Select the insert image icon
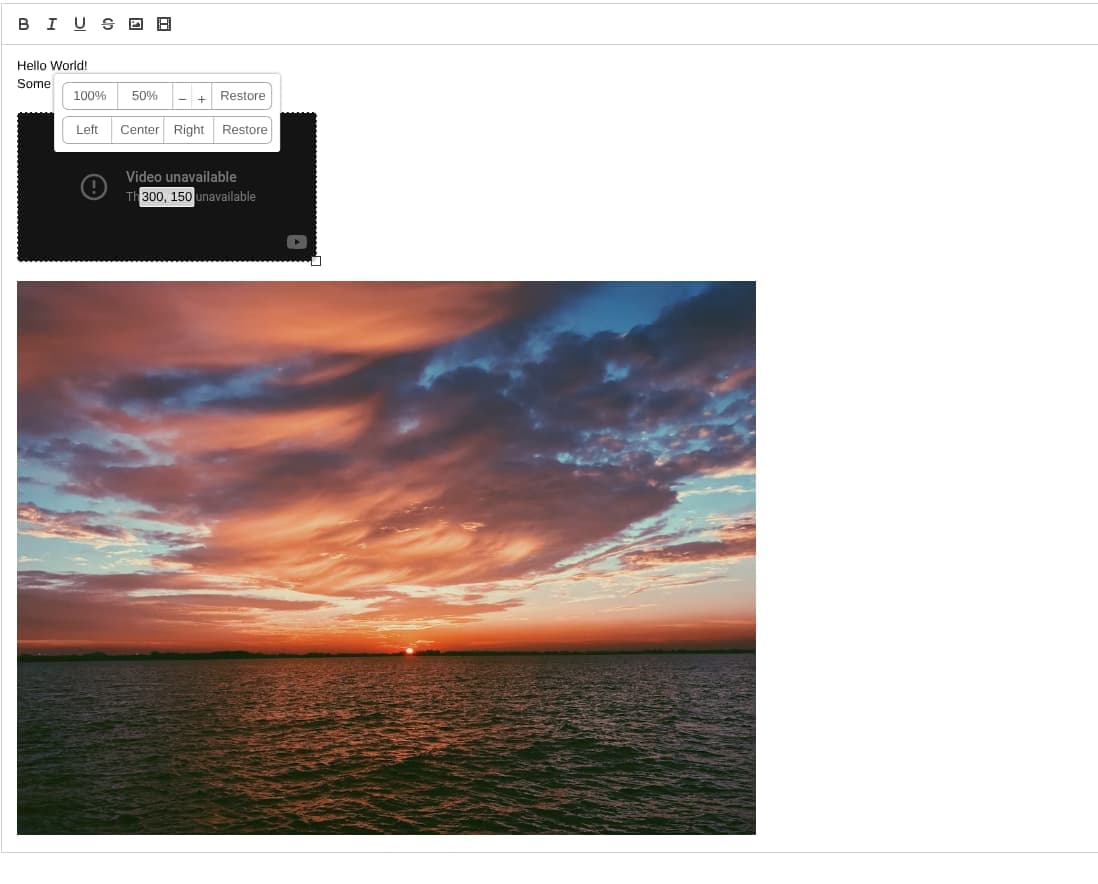Image resolution: width=1098 pixels, height=884 pixels. (135, 23)
